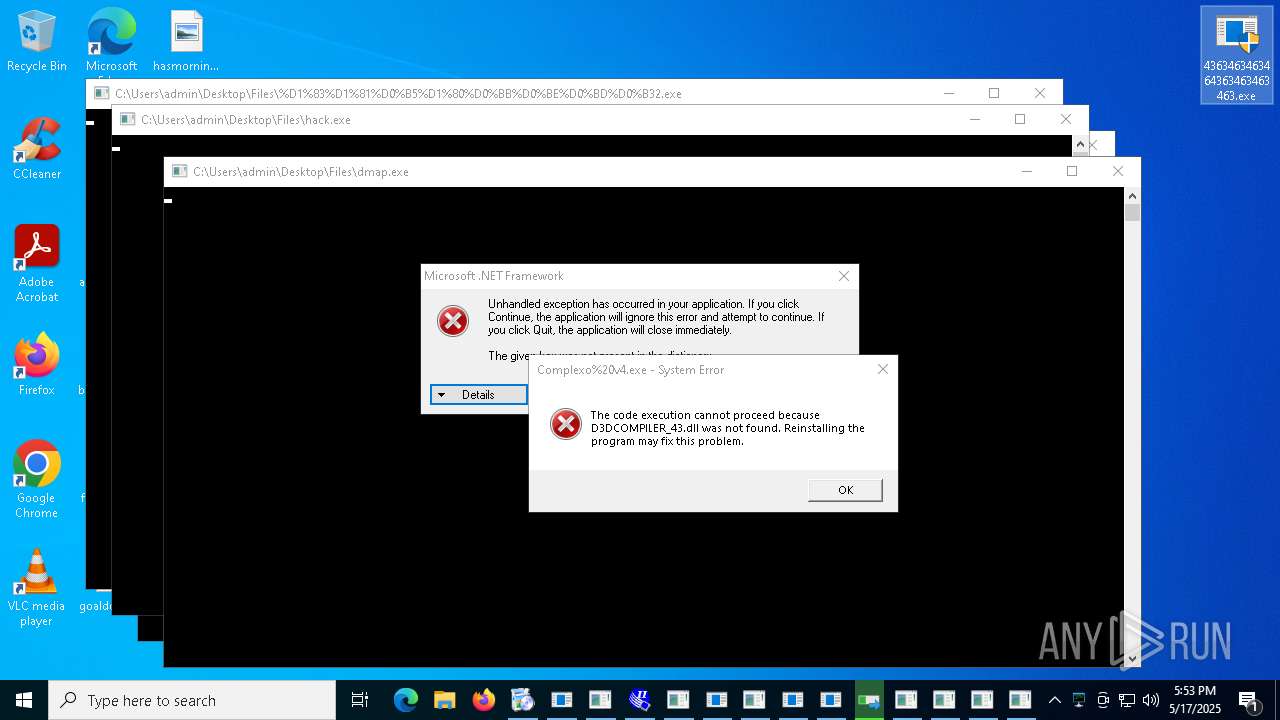Click the Unhandled exception message text
The height and width of the screenshot is (720, 1280).
656,317
